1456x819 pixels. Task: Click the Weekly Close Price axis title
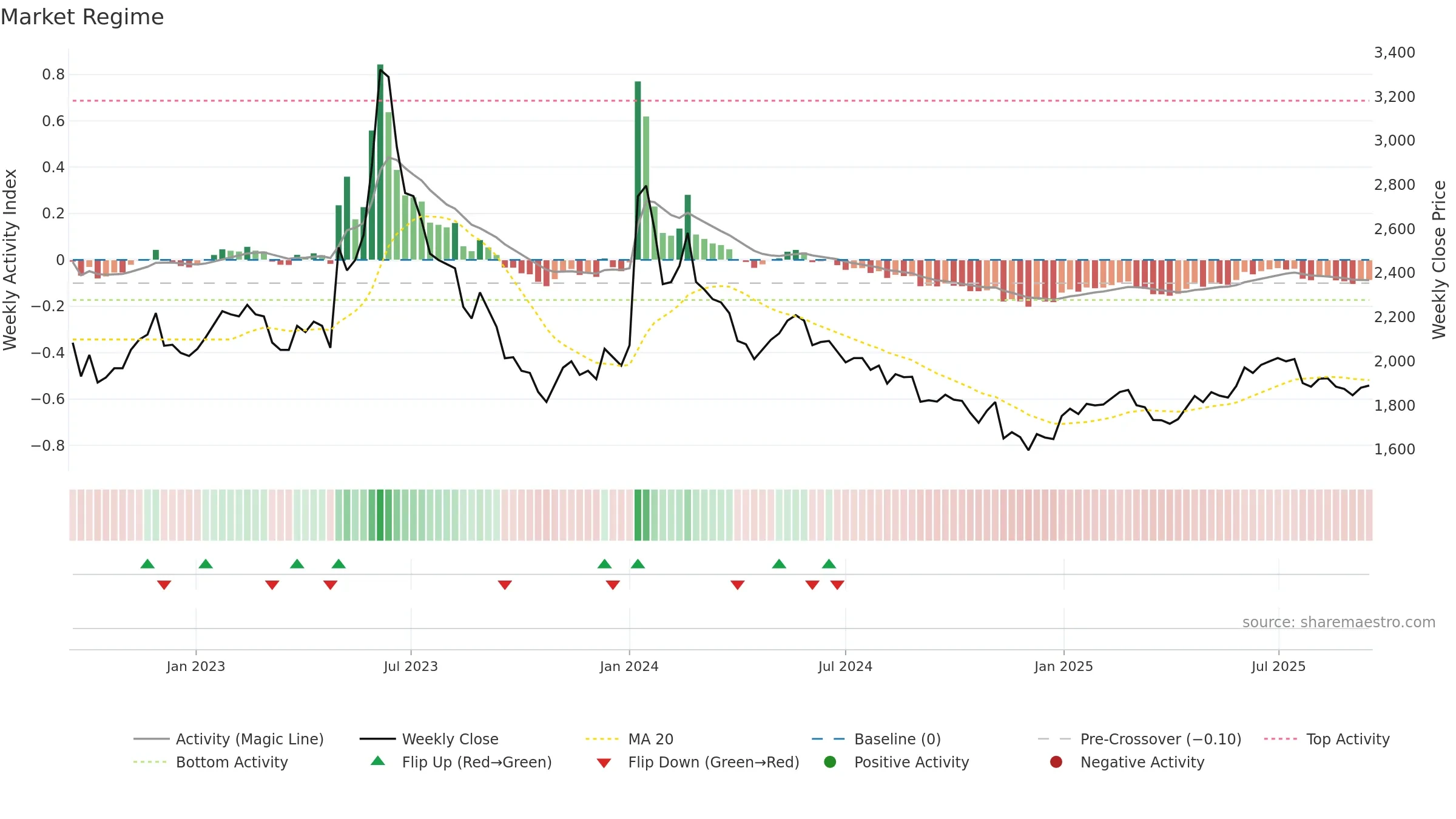click(x=1439, y=260)
